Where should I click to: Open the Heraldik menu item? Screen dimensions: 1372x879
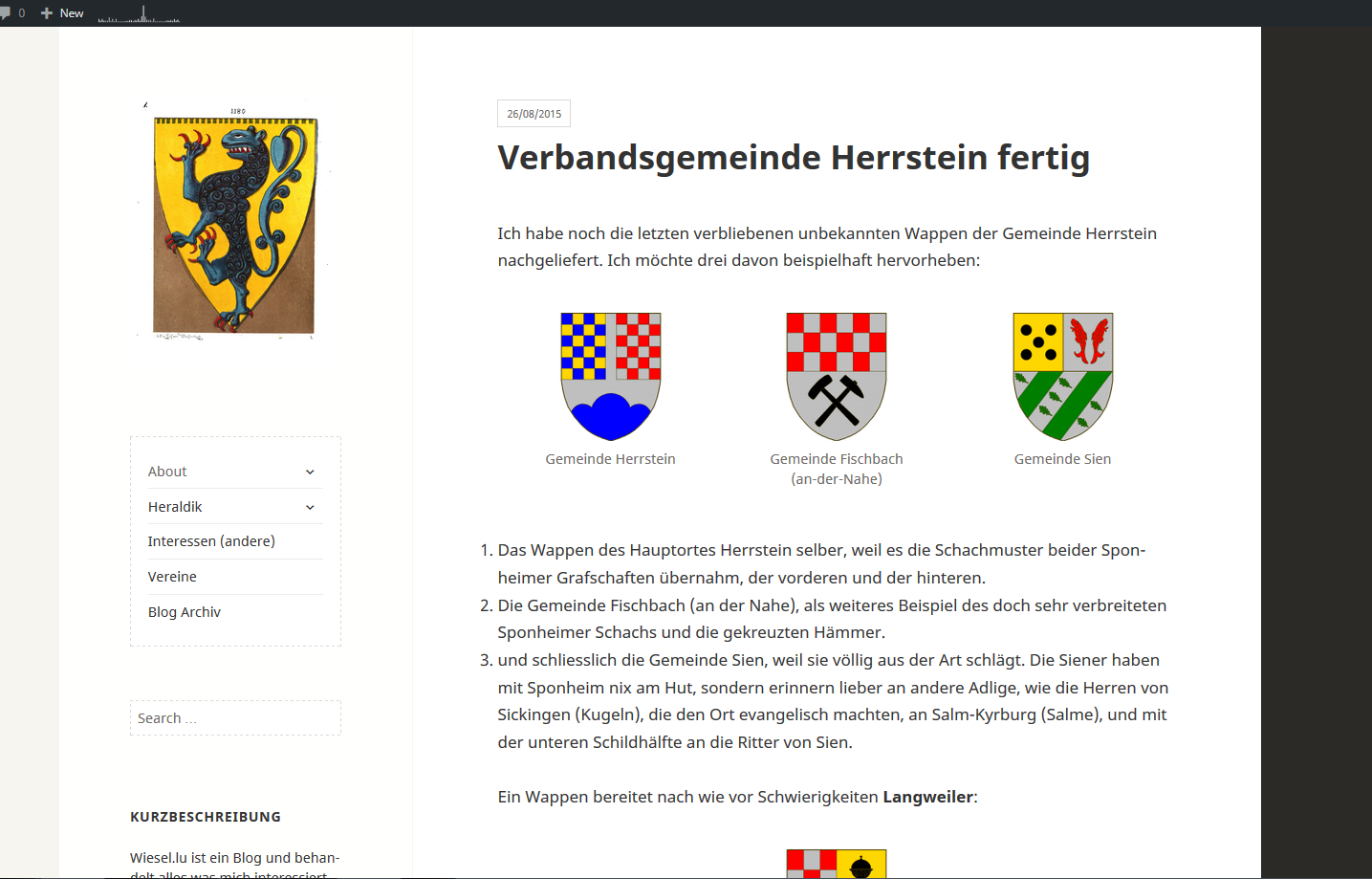pyautogui.click(x=175, y=507)
